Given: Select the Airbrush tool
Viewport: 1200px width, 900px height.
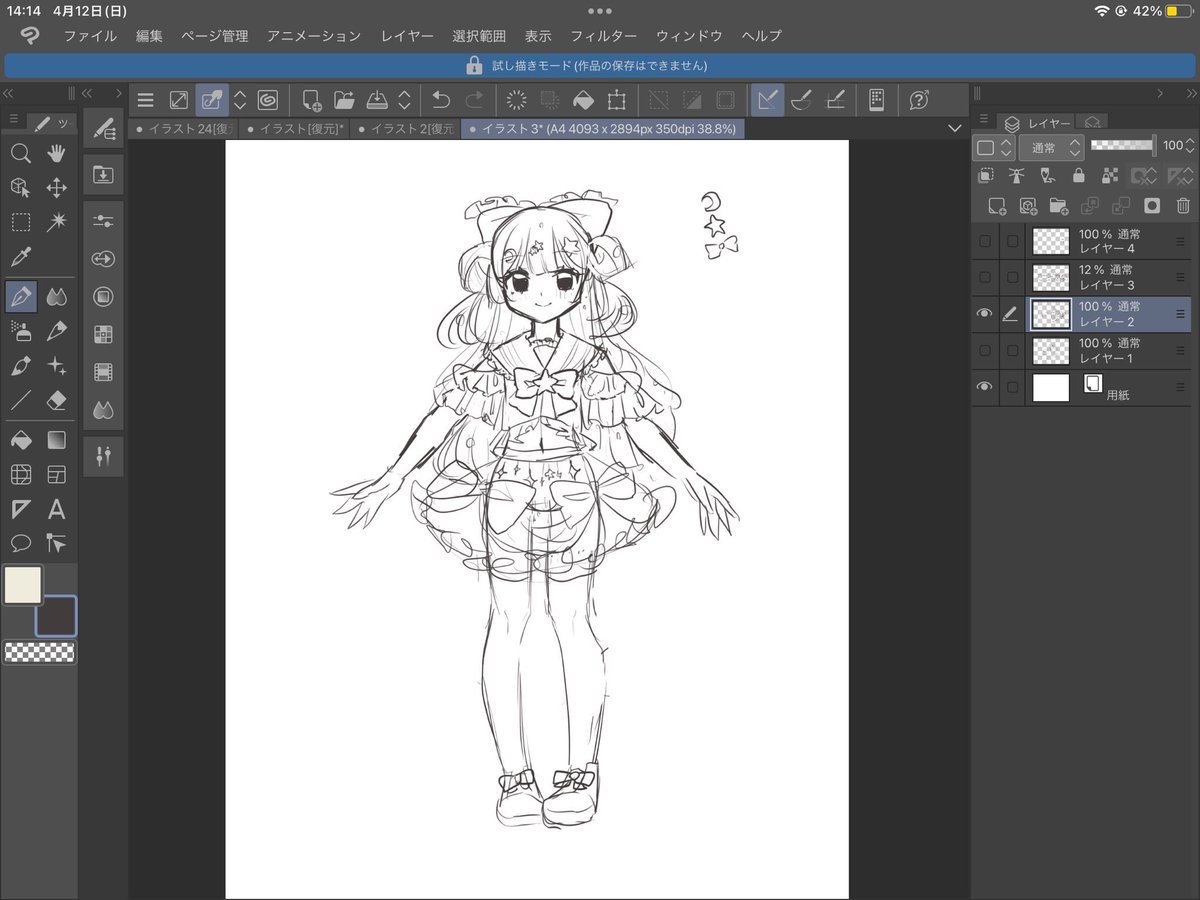Looking at the screenshot, I should click(x=21, y=330).
